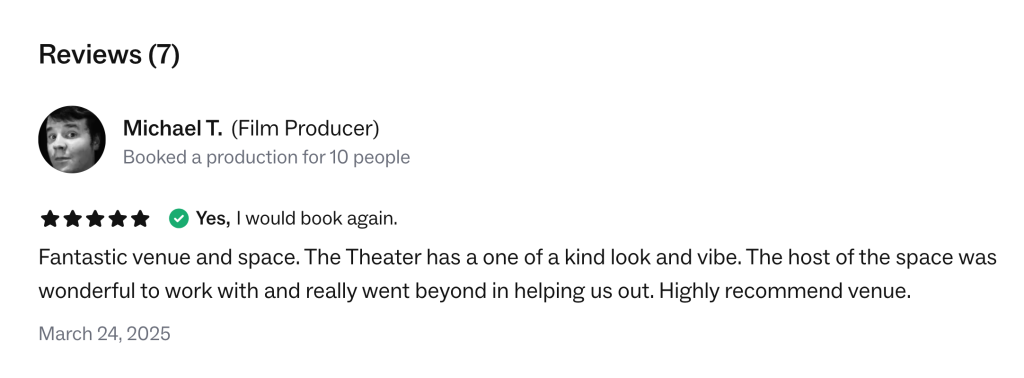Viewport: 1024px width, 378px height.
Task: Click the "Fantastic venue and space" sentence
Action: click(x=169, y=258)
